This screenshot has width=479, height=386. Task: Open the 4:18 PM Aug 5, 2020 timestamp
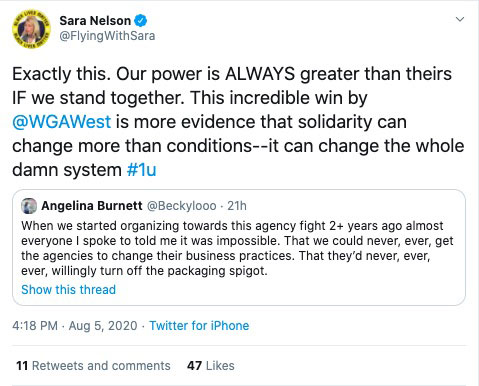[x=75, y=325]
